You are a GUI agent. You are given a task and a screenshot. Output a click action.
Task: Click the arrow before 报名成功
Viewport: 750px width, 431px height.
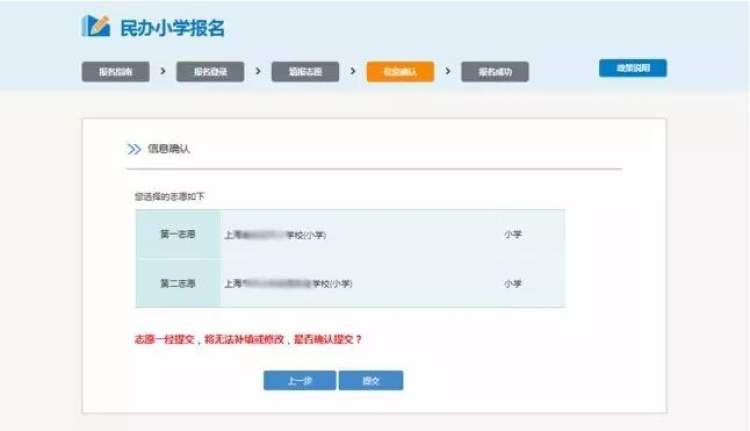pyautogui.click(x=448, y=72)
